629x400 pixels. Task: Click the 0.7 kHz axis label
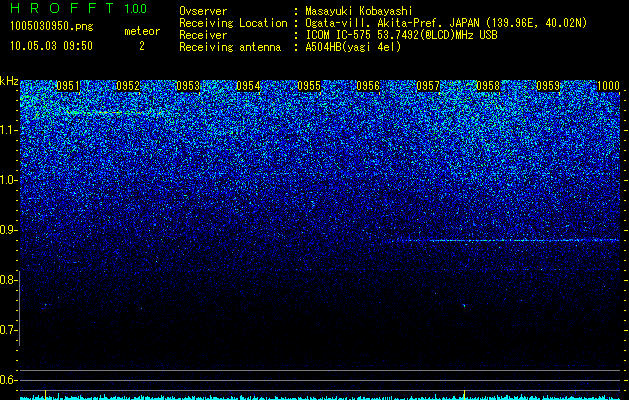[x=8, y=330]
